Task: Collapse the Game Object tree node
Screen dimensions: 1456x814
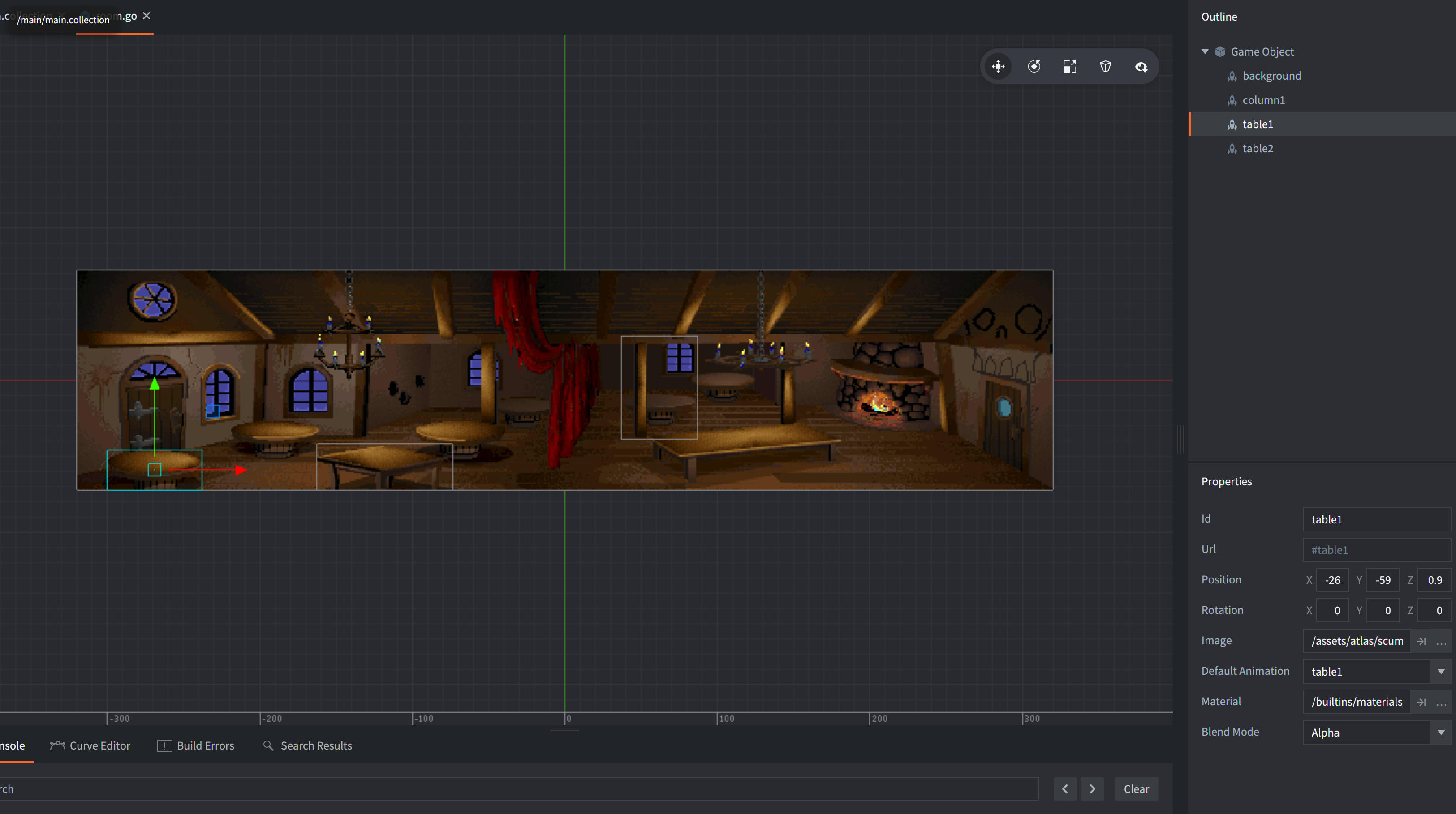Action: coord(1205,51)
